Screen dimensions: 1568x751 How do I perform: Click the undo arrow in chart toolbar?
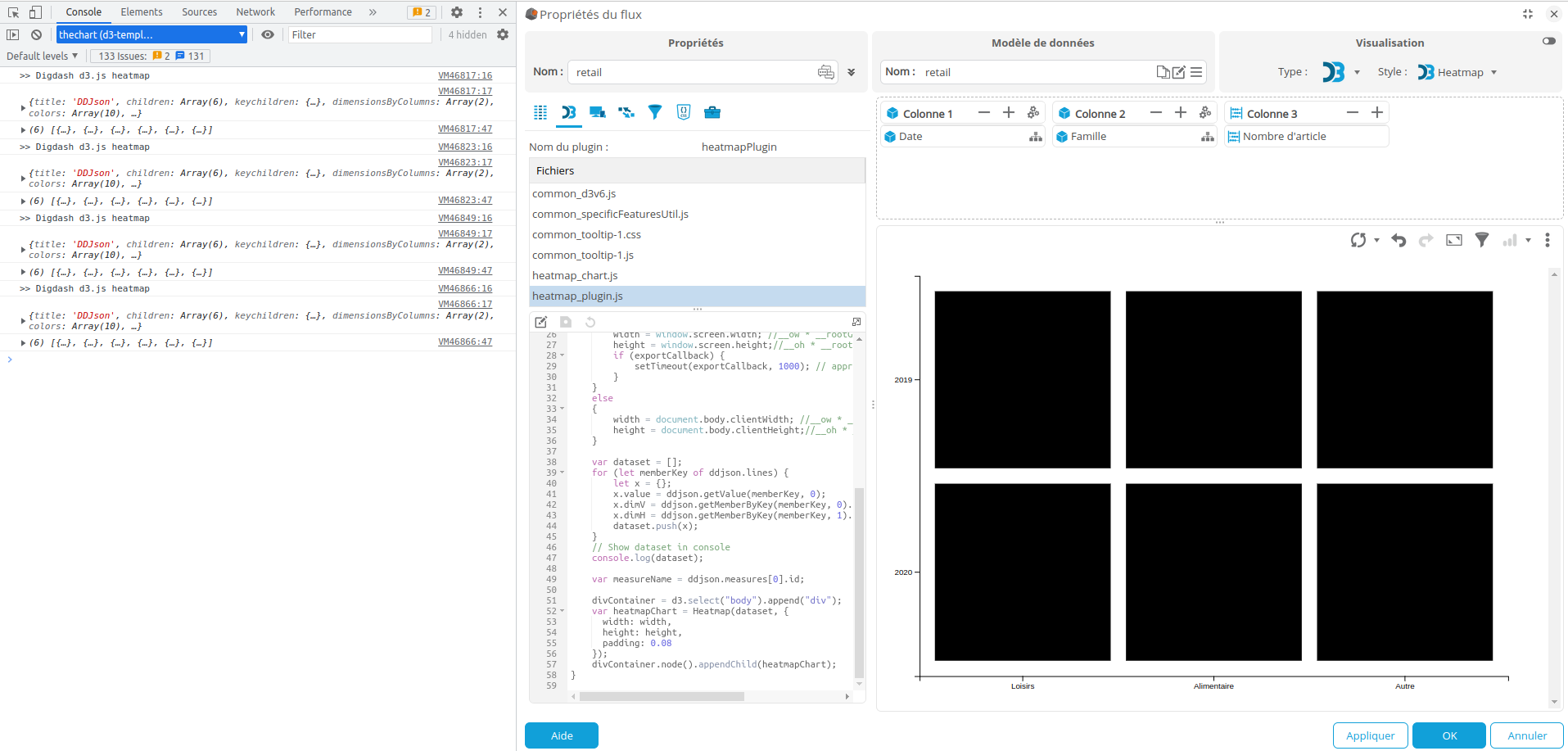click(x=1399, y=240)
